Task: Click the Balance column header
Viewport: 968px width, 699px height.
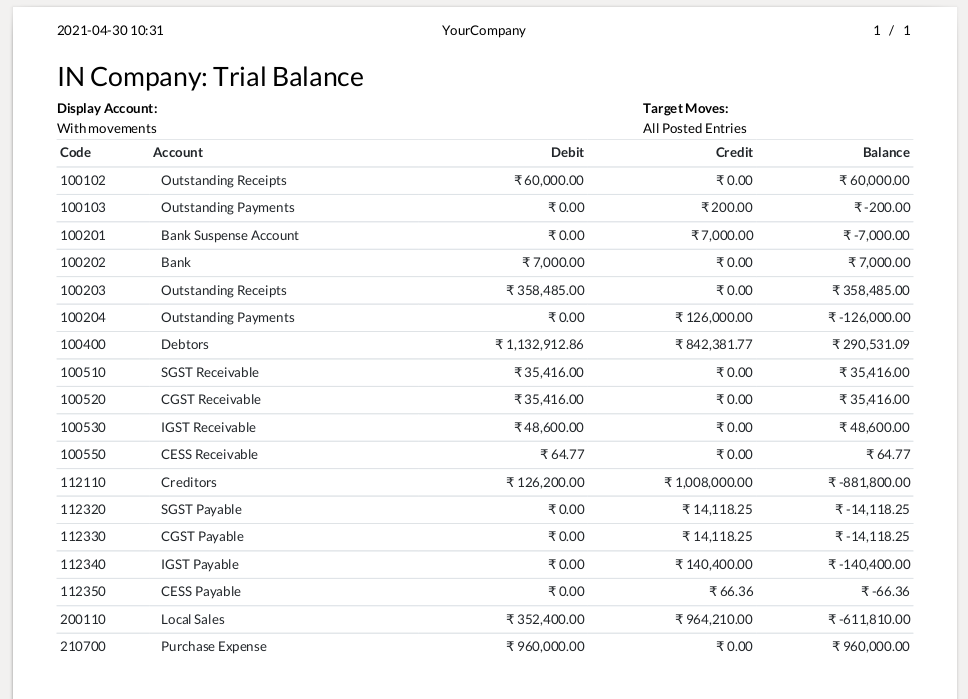Action: (x=886, y=152)
